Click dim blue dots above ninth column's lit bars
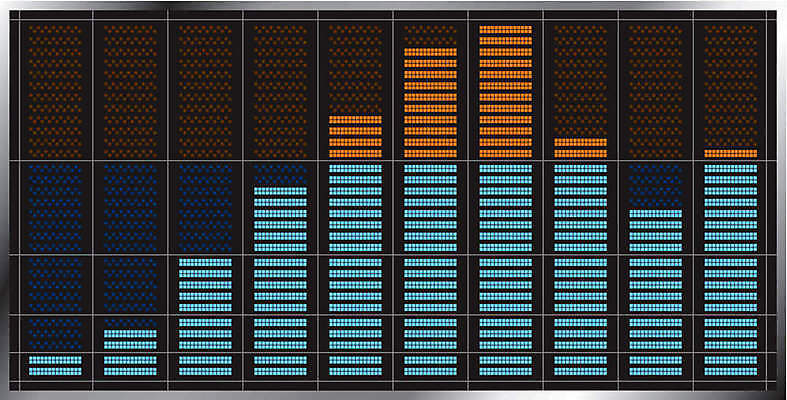Image resolution: width=787 pixels, height=400 pixels. click(x=655, y=186)
